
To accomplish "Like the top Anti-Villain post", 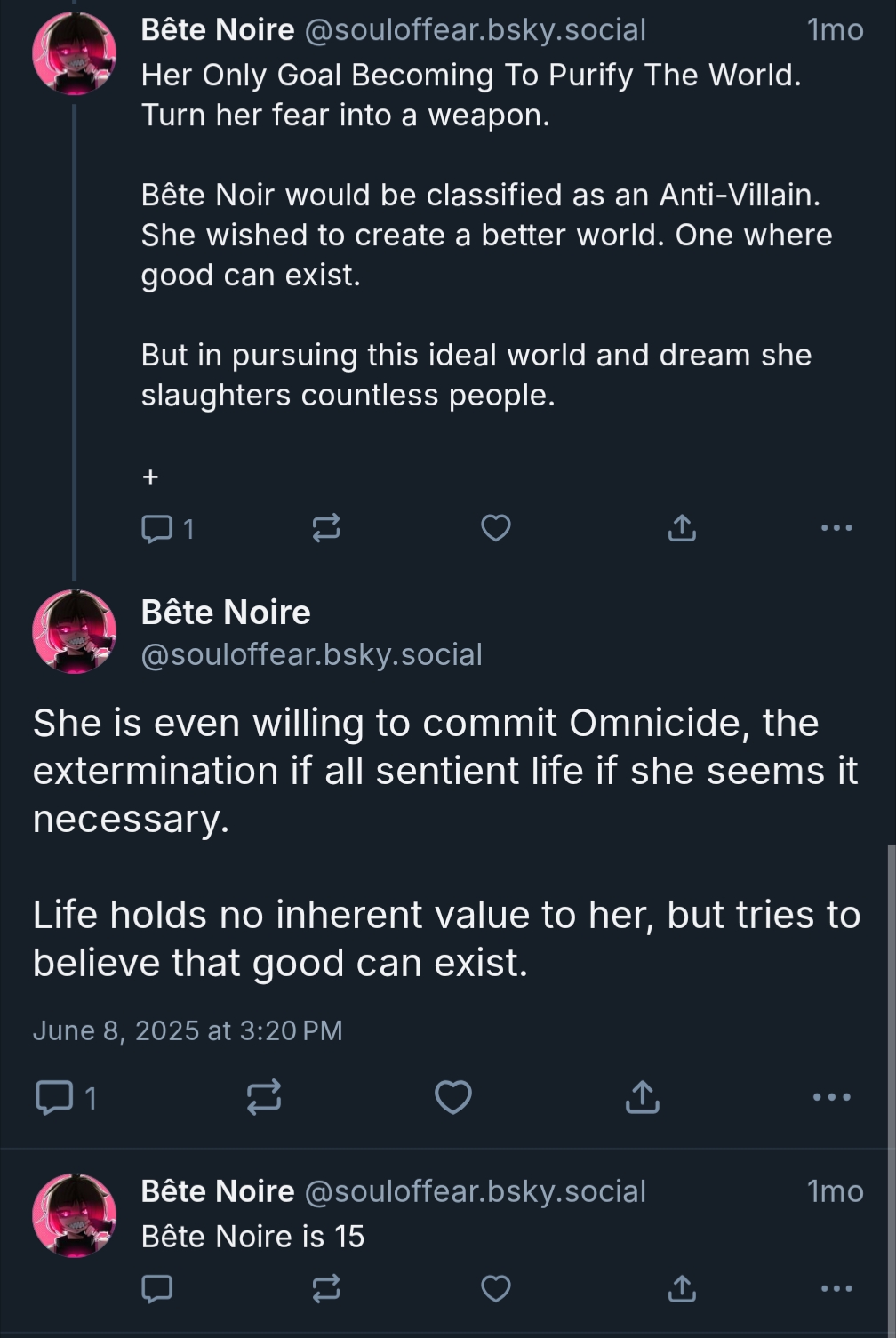I will (496, 528).
